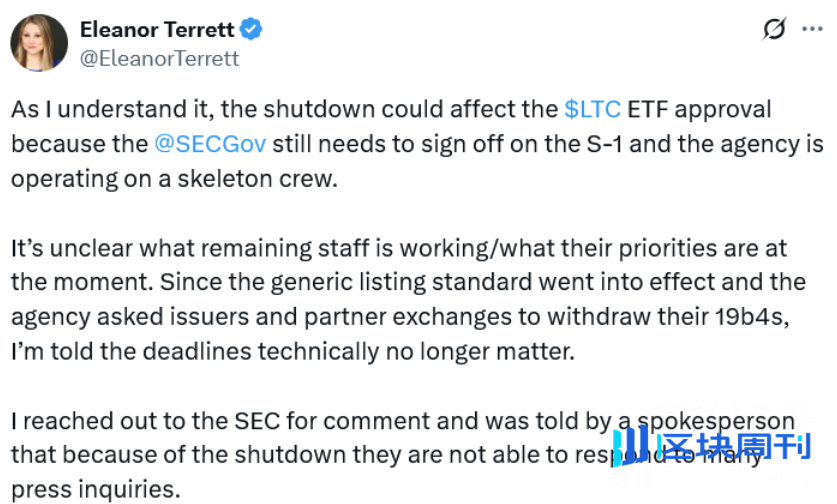This screenshot has height=504, width=837.
Task: Open the @SECGov mention link
Action: click(211, 141)
